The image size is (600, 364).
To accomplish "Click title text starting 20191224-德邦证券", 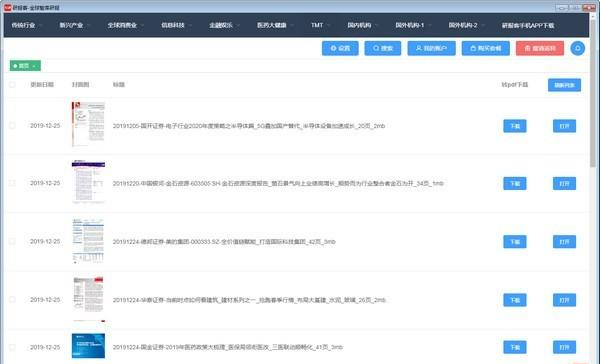I will [224, 242].
